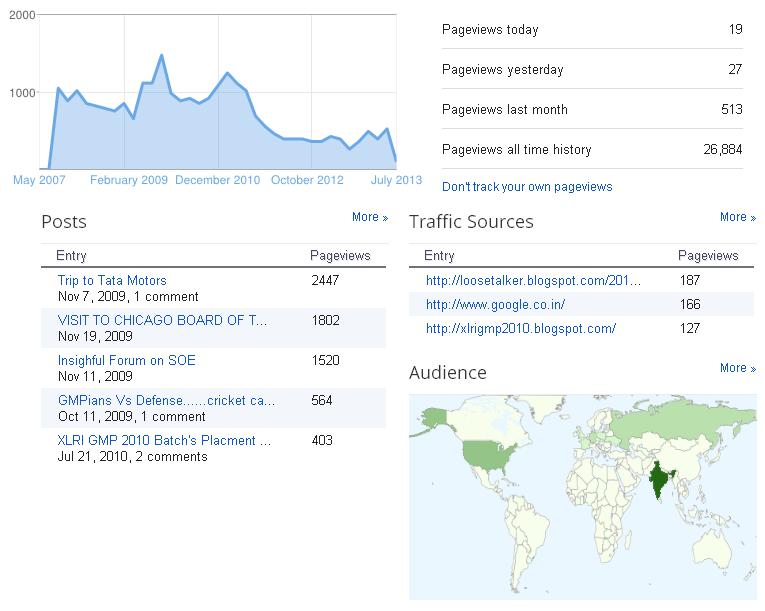The height and width of the screenshot is (611, 765).
Task: Click 'Don't track your own pageviews' link
Action: point(527,186)
